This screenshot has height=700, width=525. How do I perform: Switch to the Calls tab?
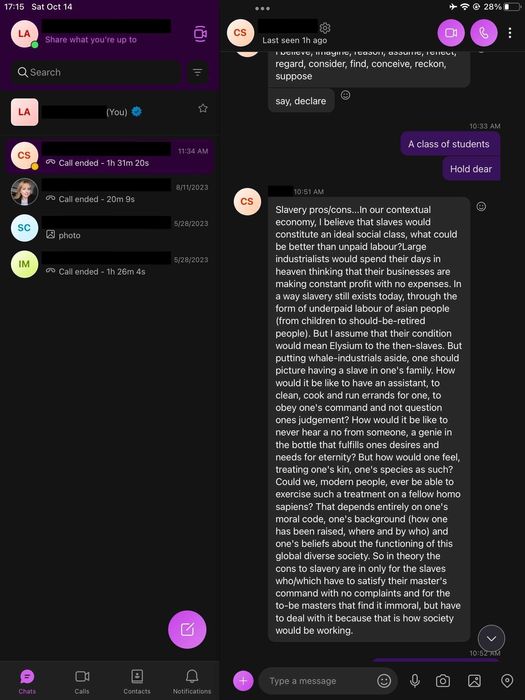click(x=82, y=681)
